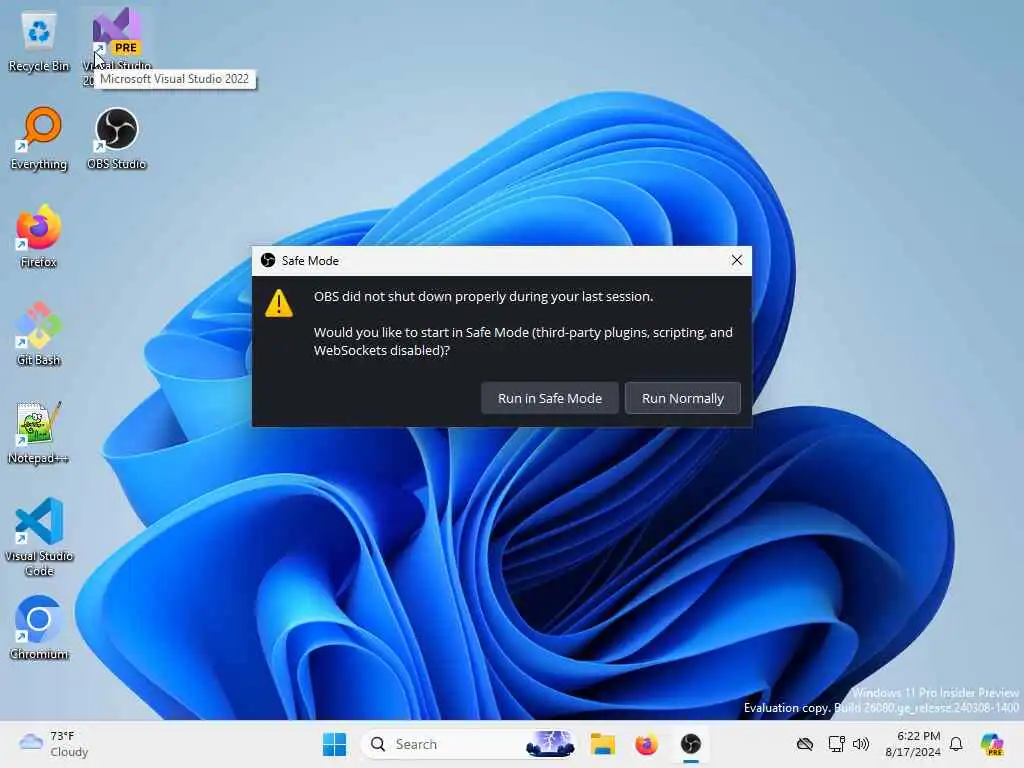
Task: Click the Run in Safe Mode button
Action: tap(549, 398)
